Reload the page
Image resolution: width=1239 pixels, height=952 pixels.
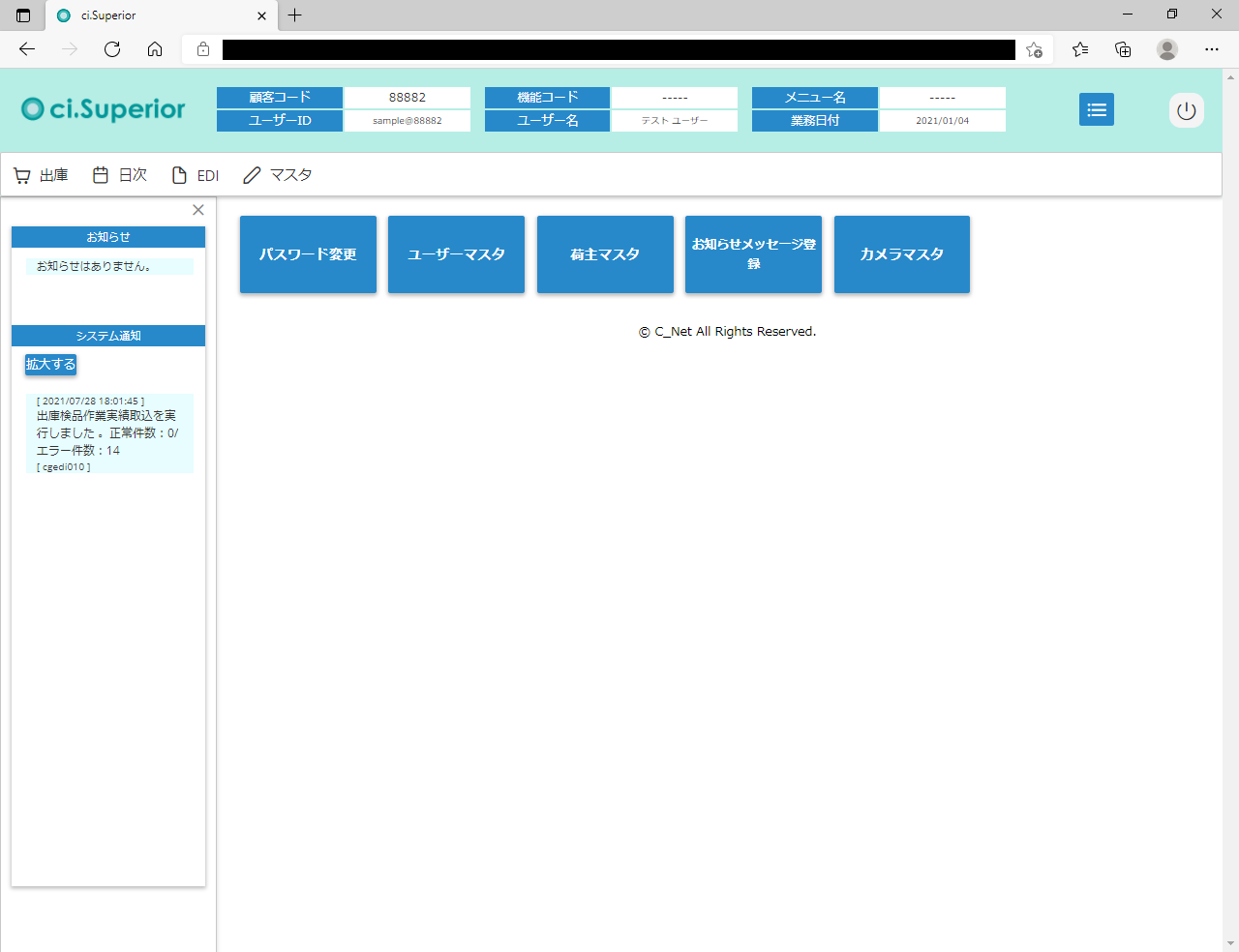tap(112, 49)
